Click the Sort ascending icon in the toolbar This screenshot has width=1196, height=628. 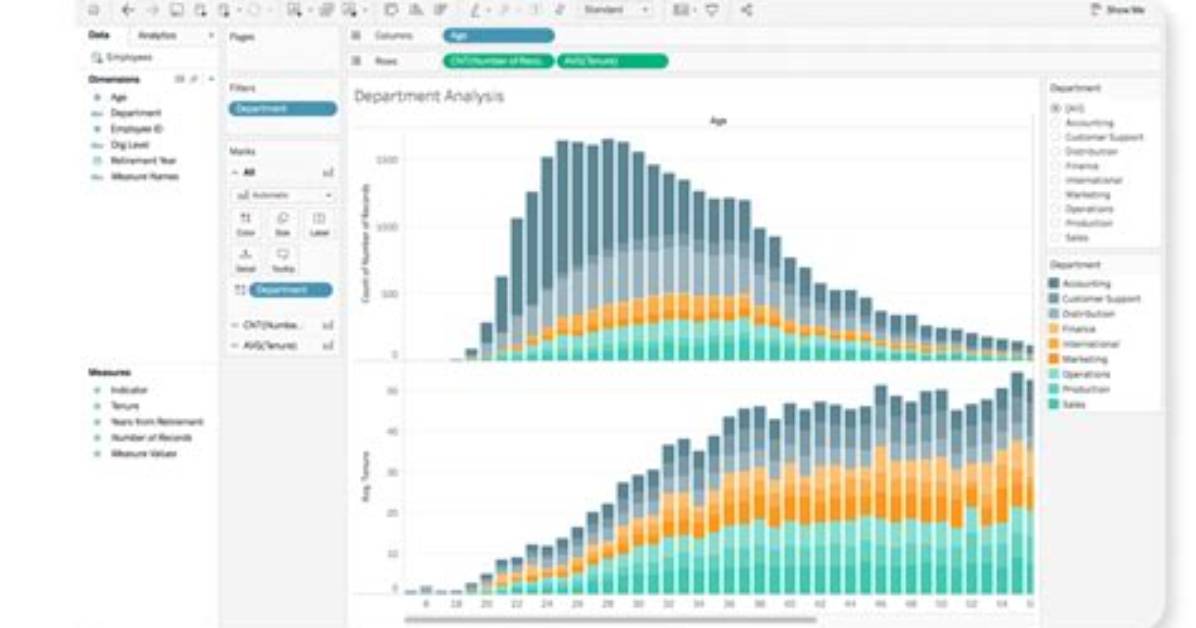coord(416,10)
